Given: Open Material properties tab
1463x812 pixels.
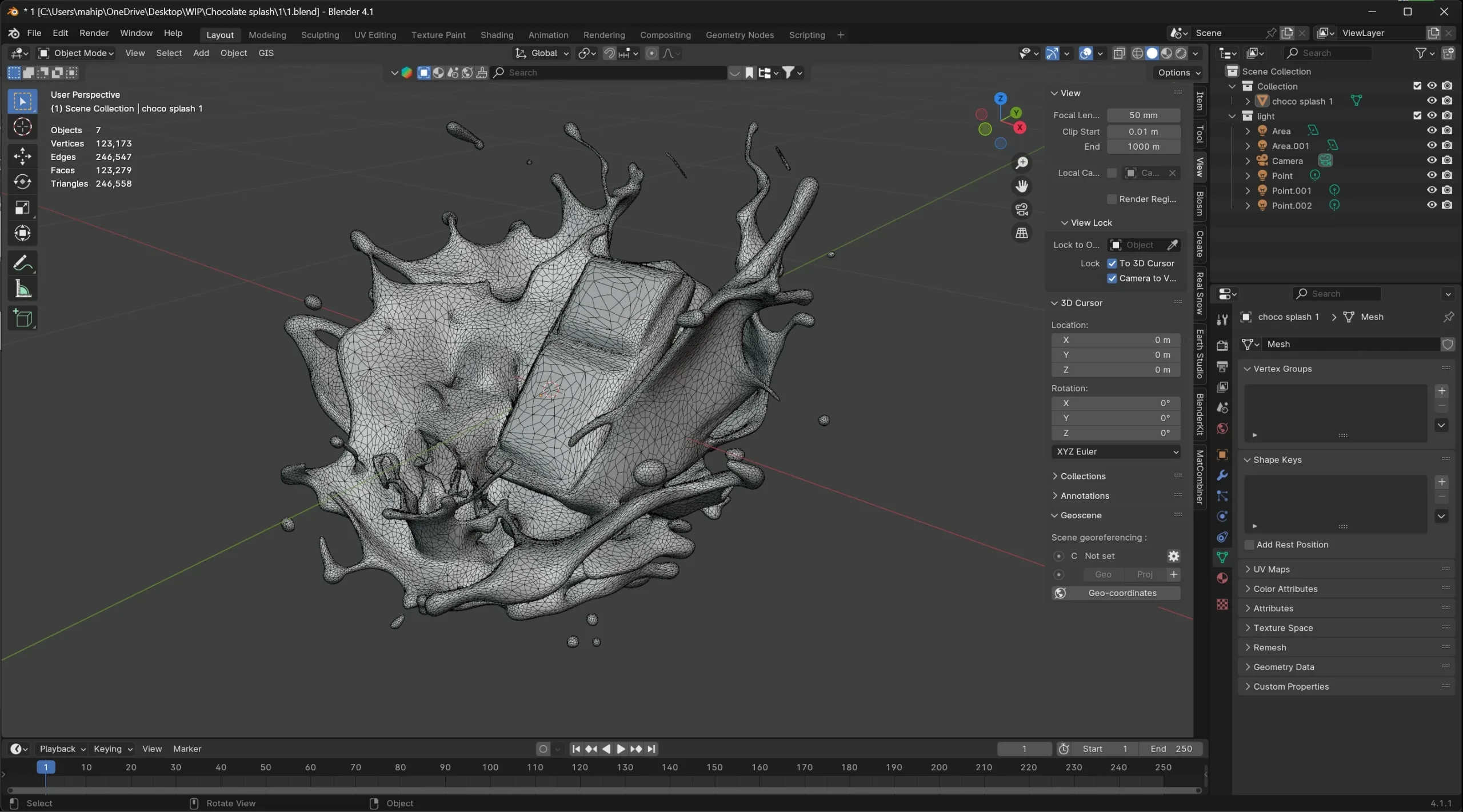Looking at the screenshot, I should pyautogui.click(x=1222, y=578).
